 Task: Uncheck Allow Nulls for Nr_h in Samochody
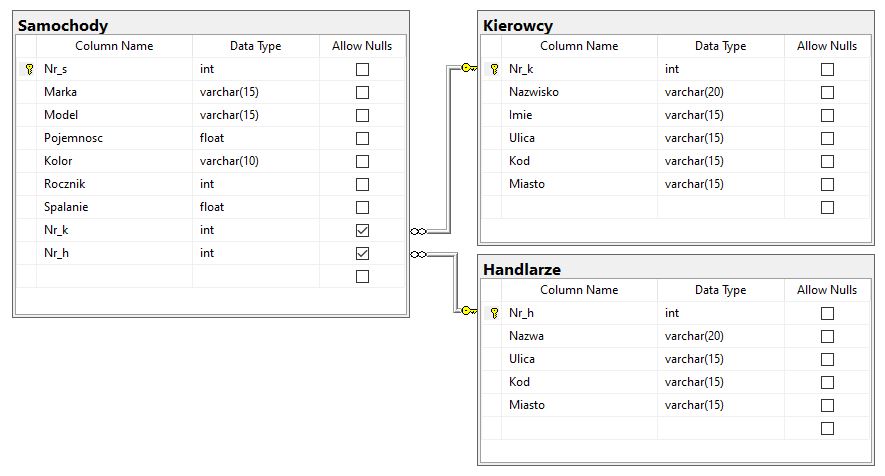pyautogui.click(x=362, y=253)
